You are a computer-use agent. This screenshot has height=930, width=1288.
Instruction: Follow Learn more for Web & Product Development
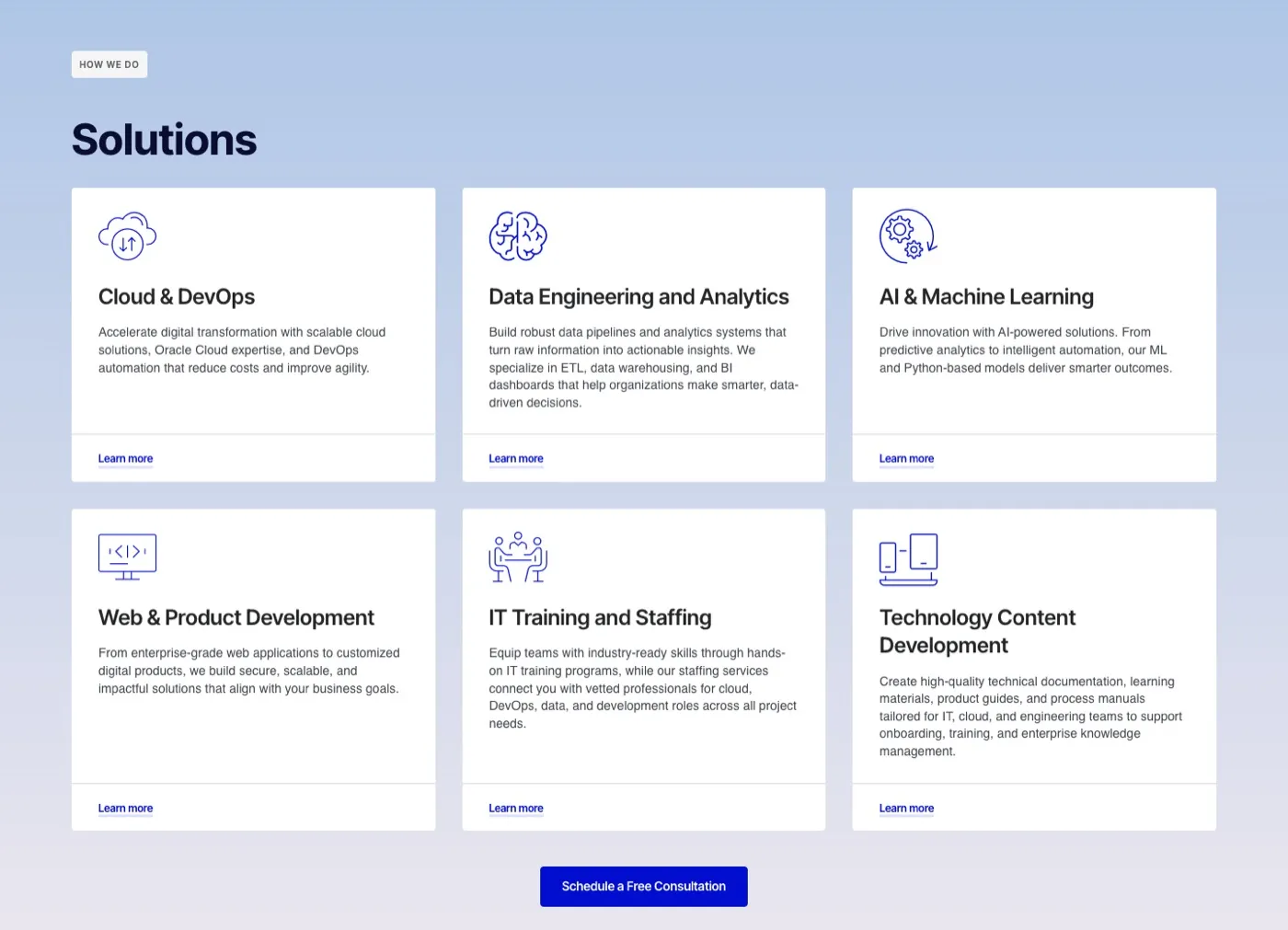[126, 809]
